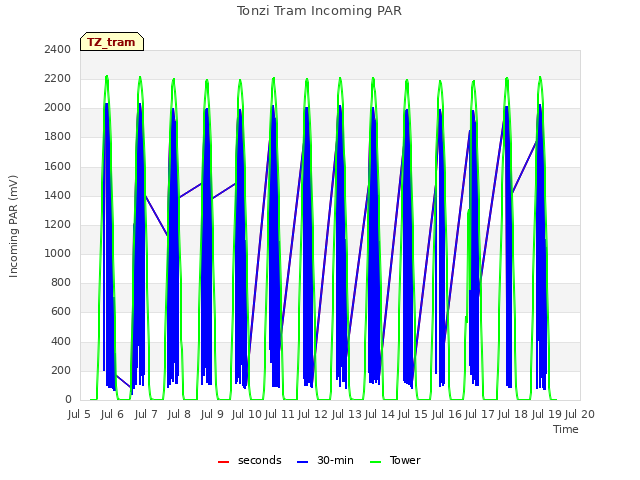Image resolution: width=640 pixels, height=480 pixels.
Task: Click the Time axis label
Action: [x=566, y=429]
